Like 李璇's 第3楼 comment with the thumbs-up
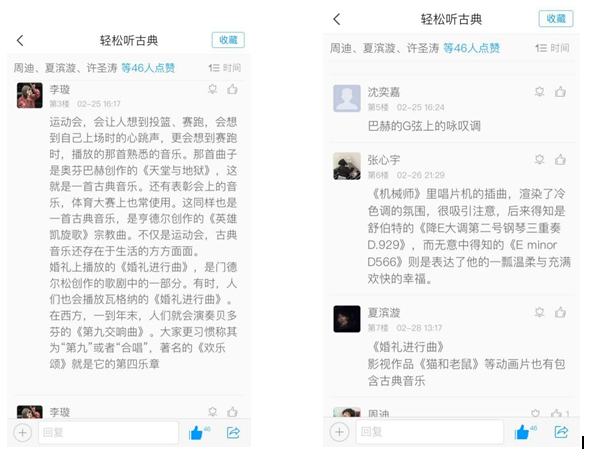Screen dimensions: 597x458 point(232,89)
